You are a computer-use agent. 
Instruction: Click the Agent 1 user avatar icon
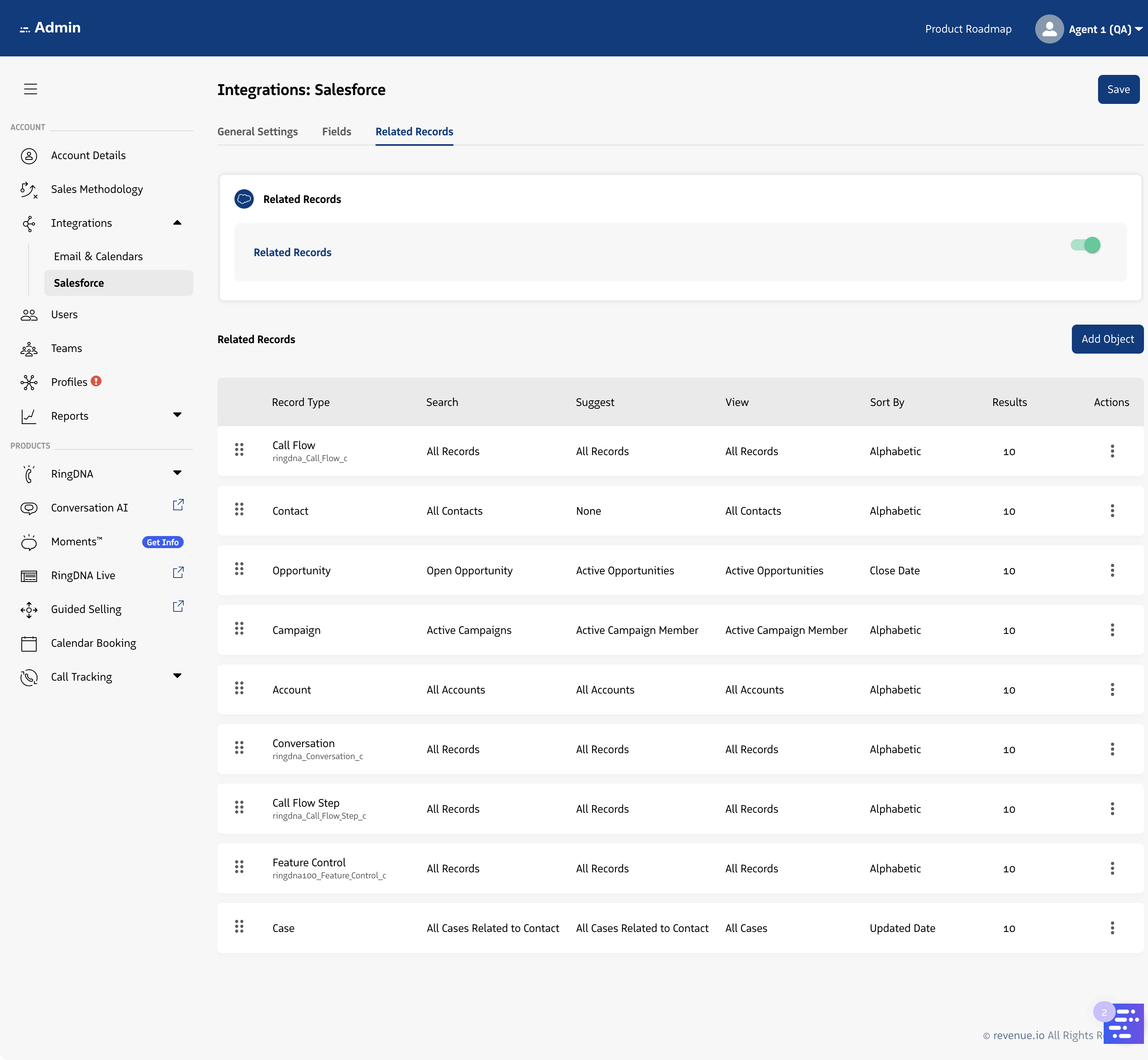[1049, 29]
